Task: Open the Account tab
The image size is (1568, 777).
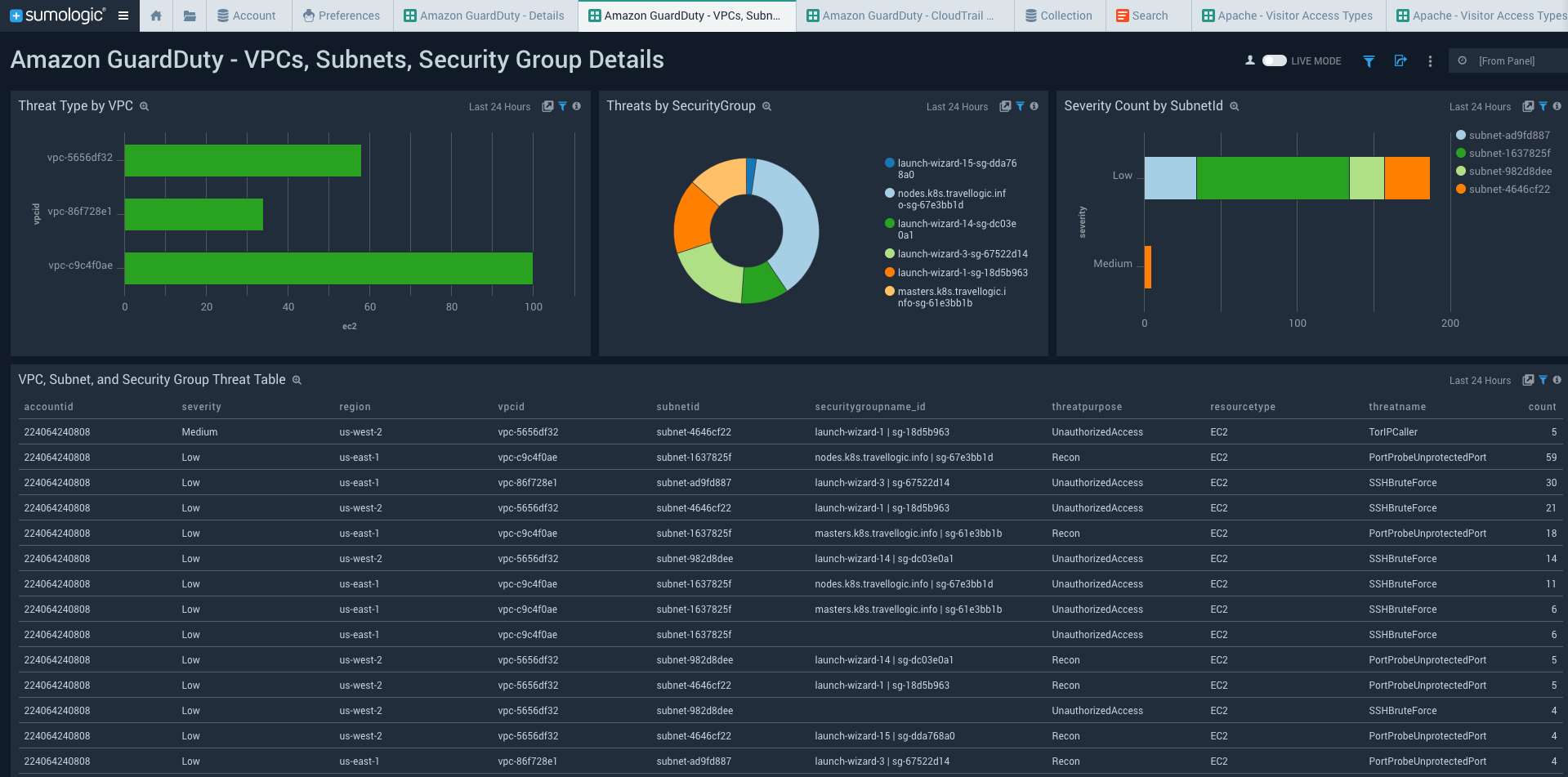Action: 247,16
